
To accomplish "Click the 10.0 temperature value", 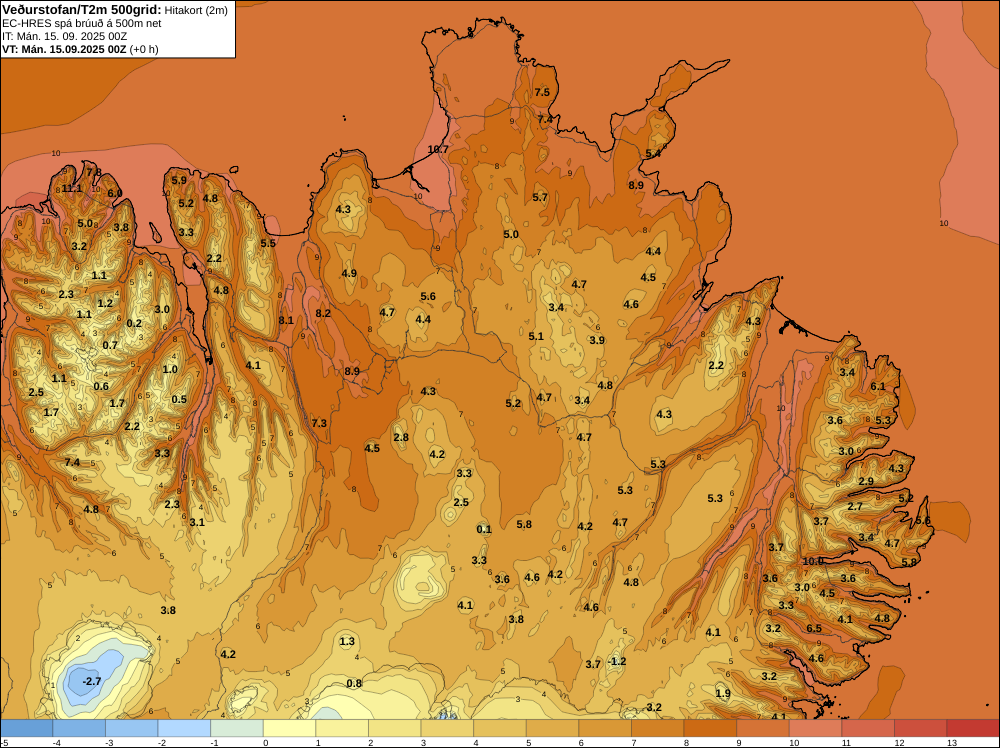I will (x=812, y=561).
